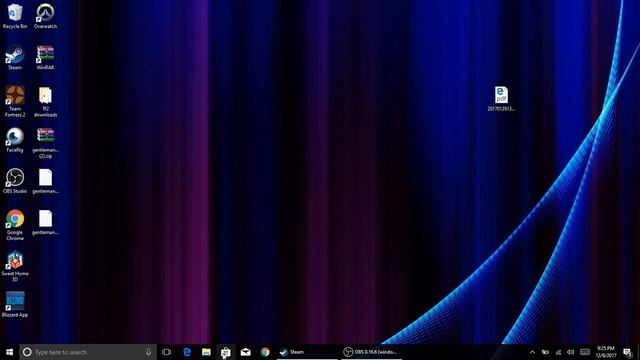The height and width of the screenshot is (360, 640).
Task: Select the PDF file on the desktop
Action: [501, 99]
